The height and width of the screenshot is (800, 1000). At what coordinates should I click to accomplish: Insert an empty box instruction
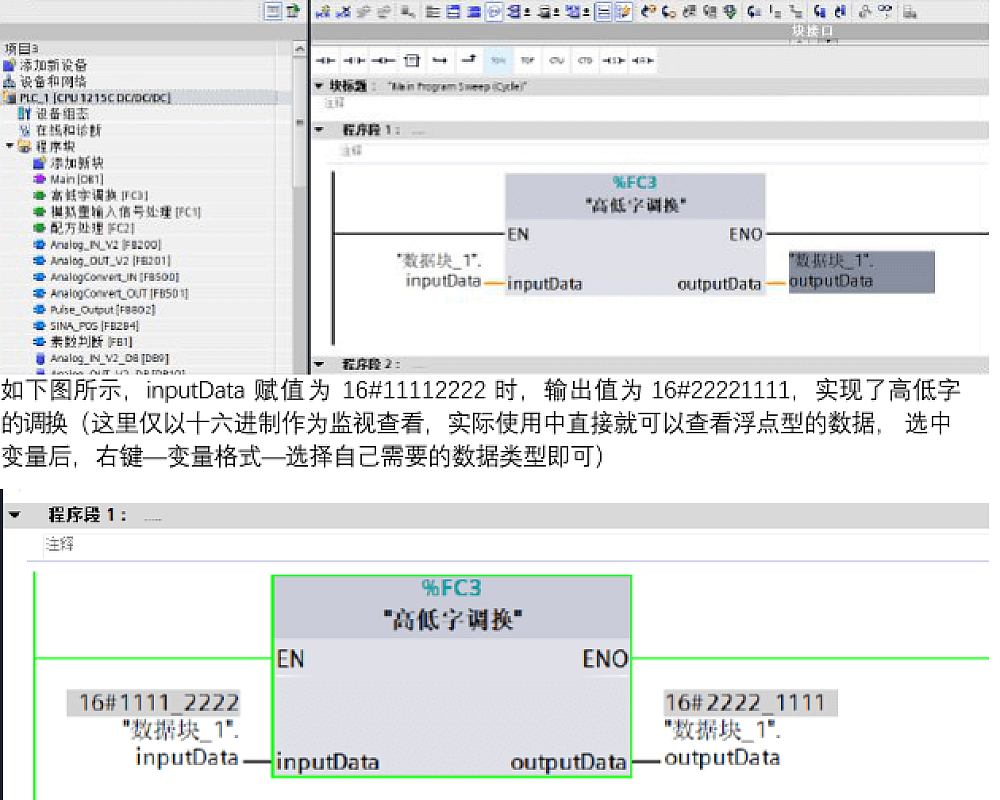411,61
